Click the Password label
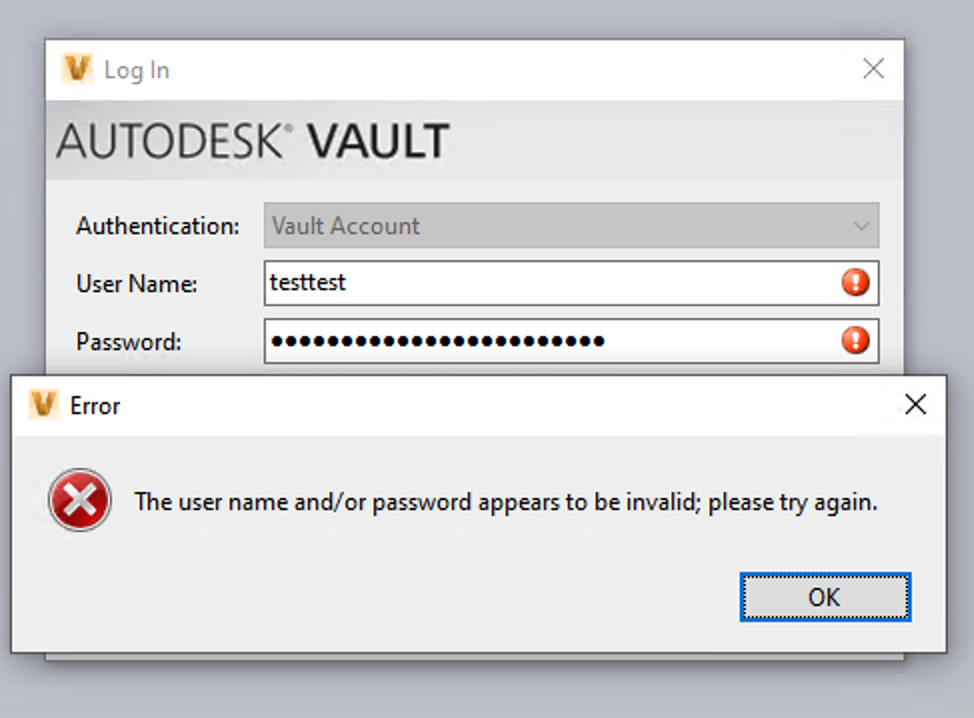The image size is (974, 718). coord(129,342)
